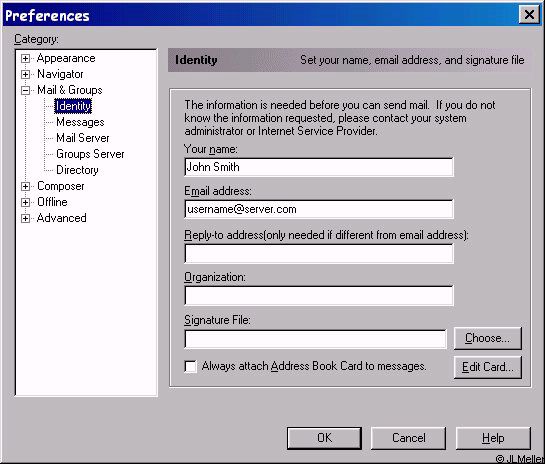Click the Choose... button
Screen dimensions: 545x464
point(488,338)
